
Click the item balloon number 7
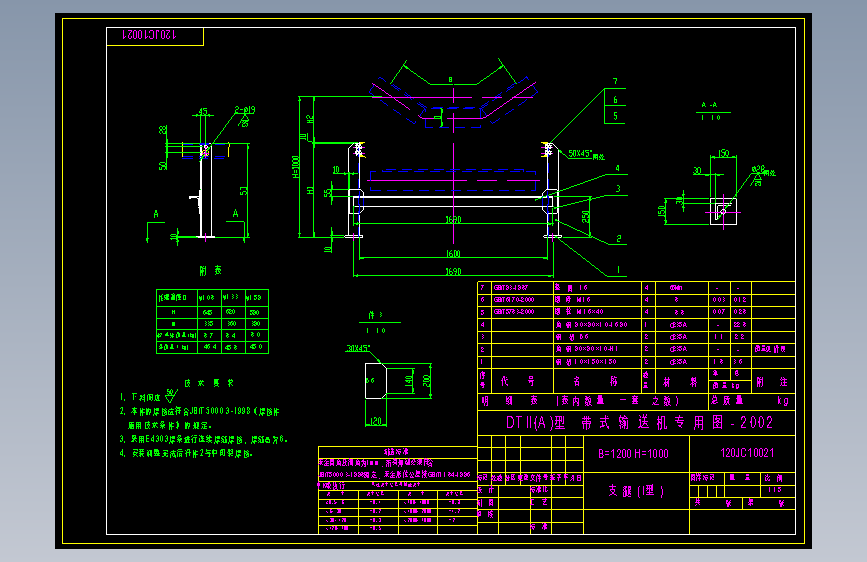pos(615,81)
